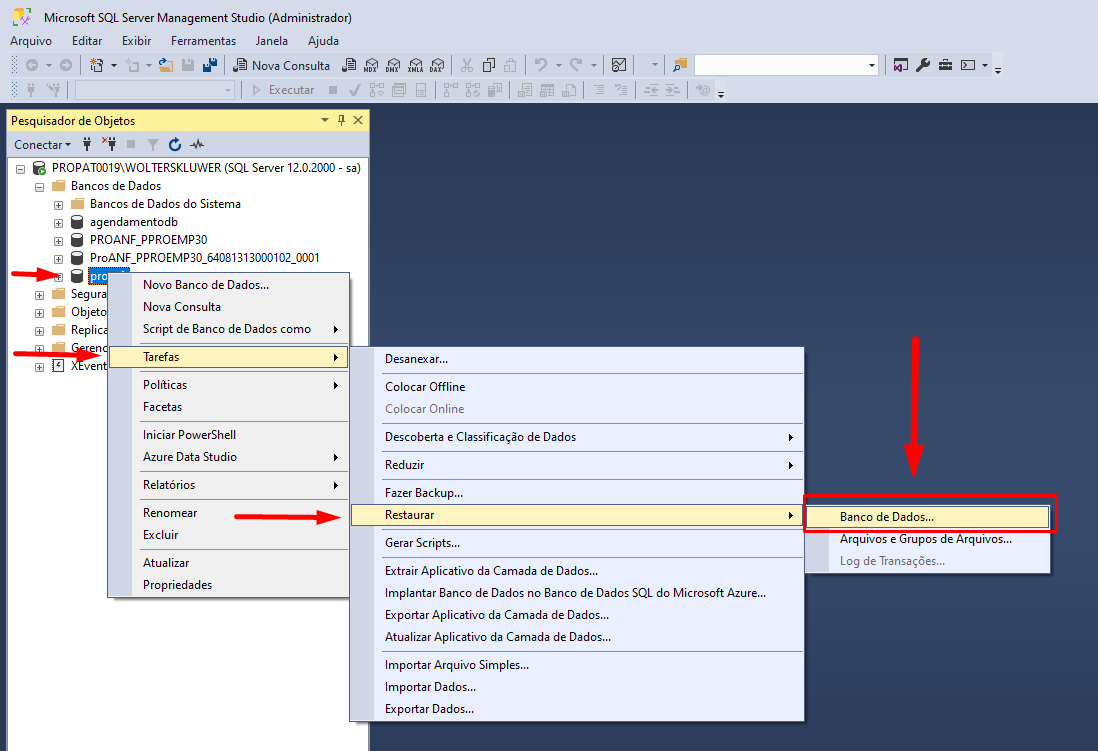The width and height of the screenshot is (1098, 751).
Task: Choose Iniciar PowerShell
Action: point(228,434)
